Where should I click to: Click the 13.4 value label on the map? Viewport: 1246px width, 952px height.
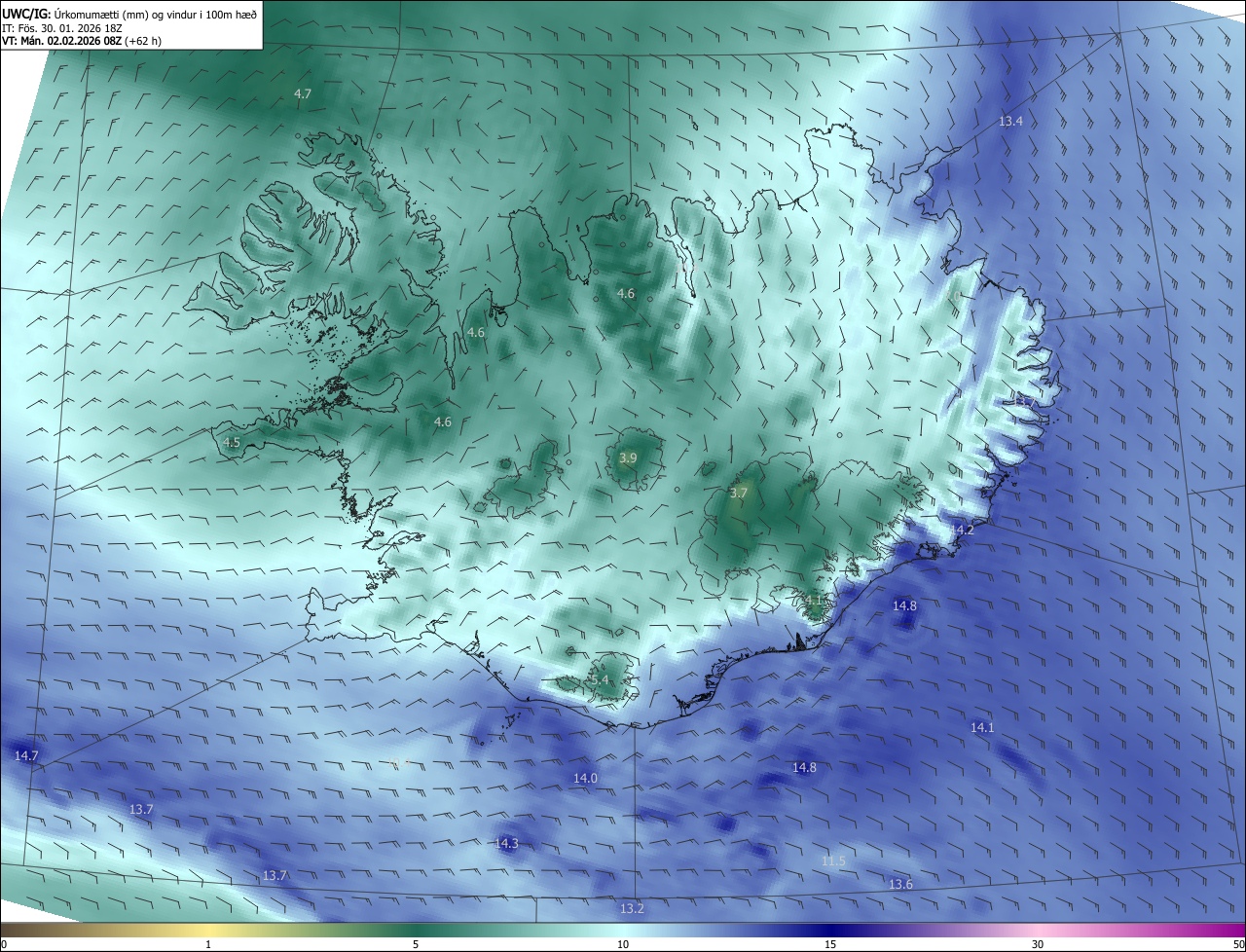coord(1010,121)
